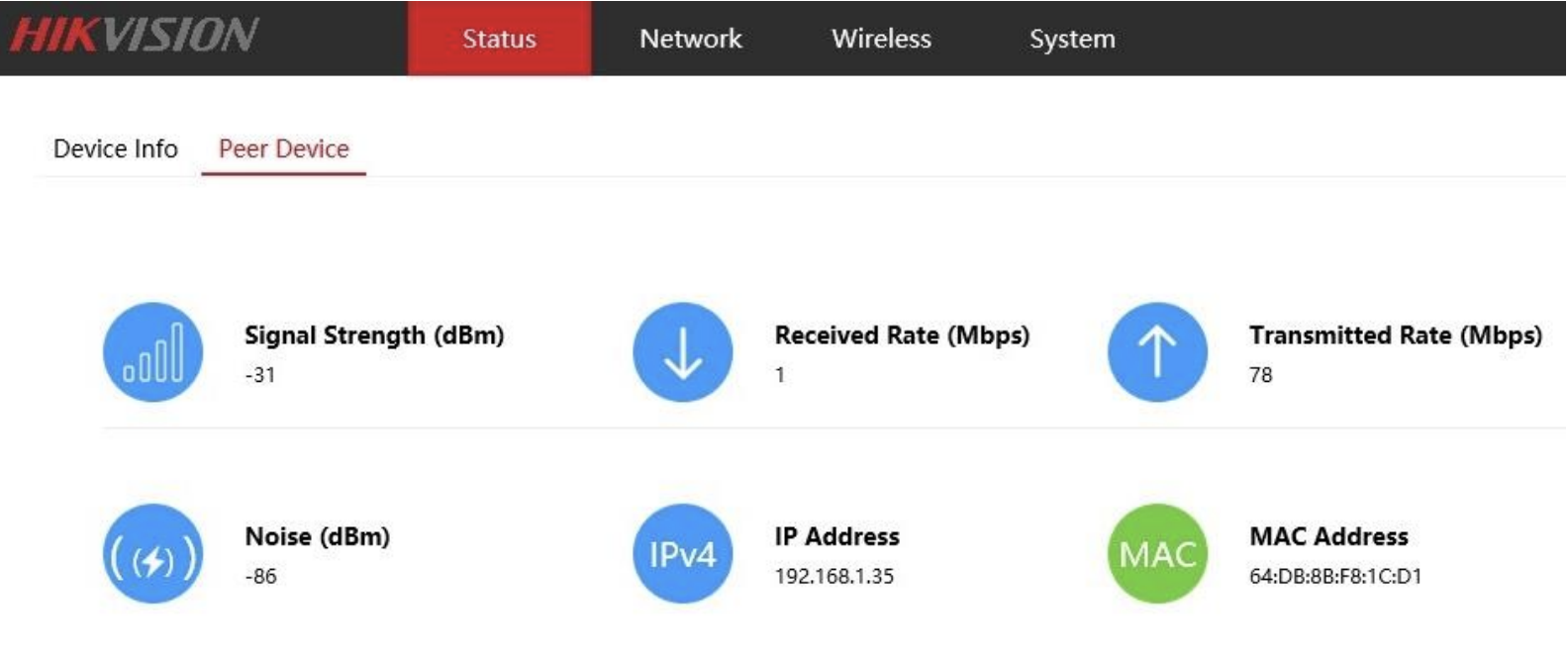
Task: Click the blue IPv4 icon
Action: (683, 554)
